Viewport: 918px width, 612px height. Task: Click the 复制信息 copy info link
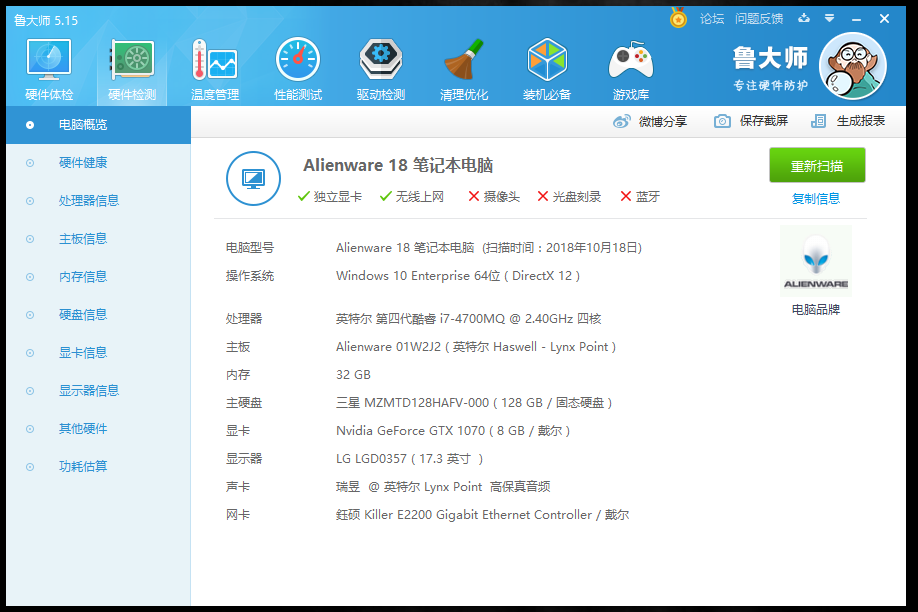(816, 199)
